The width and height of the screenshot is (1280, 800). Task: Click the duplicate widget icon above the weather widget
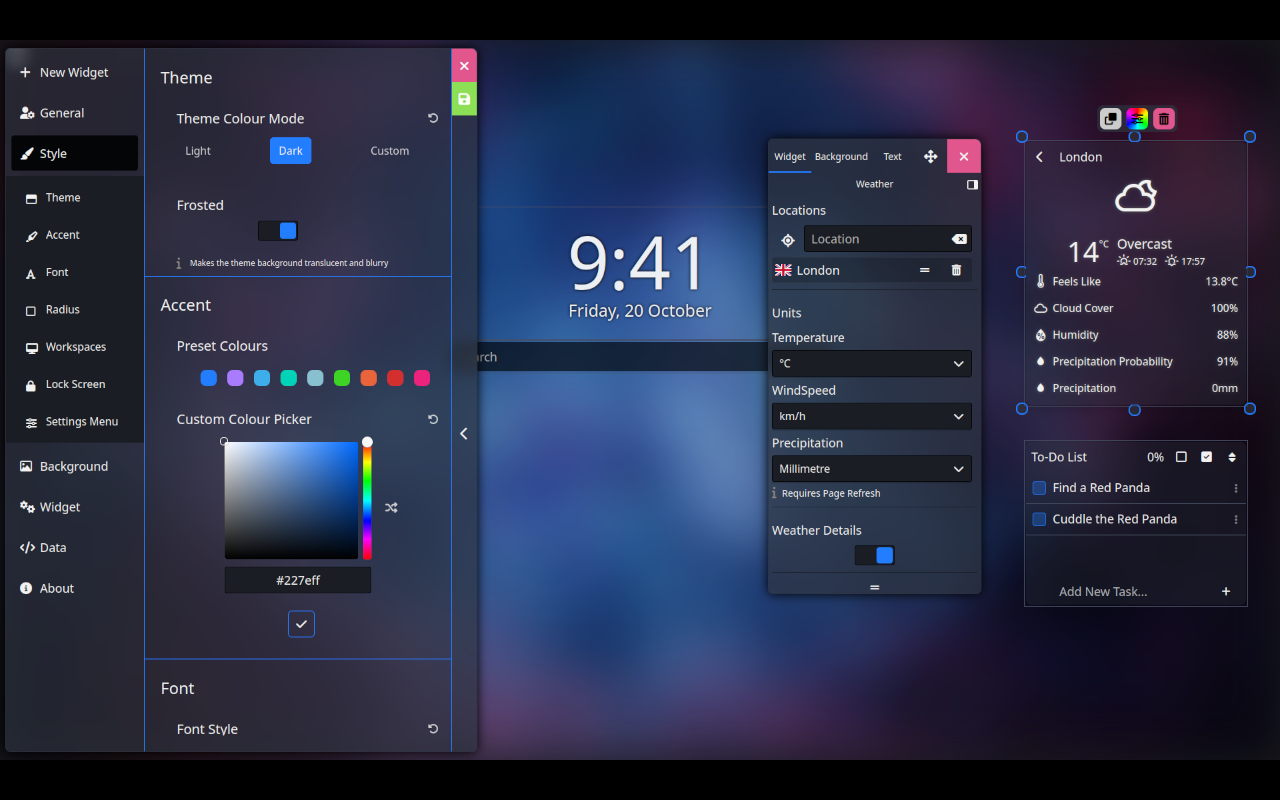point(1110,118)
